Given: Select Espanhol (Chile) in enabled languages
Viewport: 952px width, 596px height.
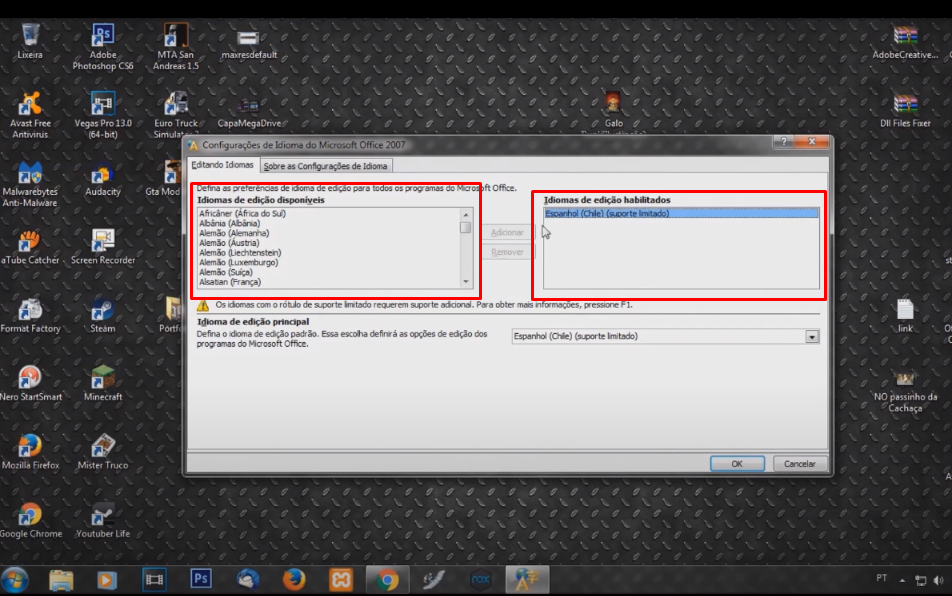Looking at the screenshot, I should coord(681,214).
